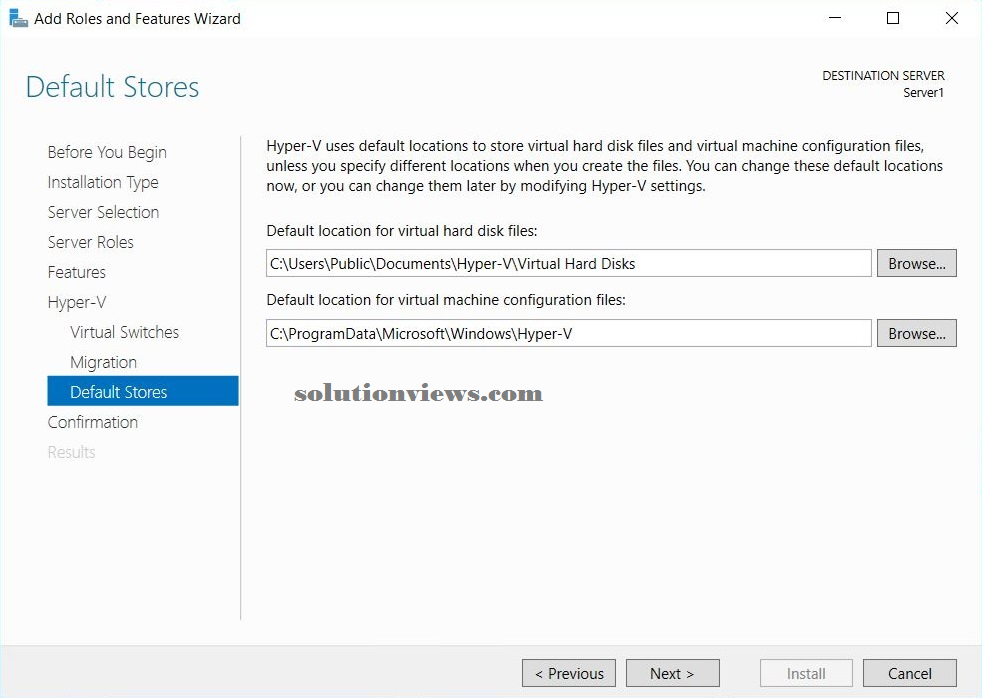Screen dimensions: 982x698
Task: Browse for configuration files location
Action: [x=916, y=334]
